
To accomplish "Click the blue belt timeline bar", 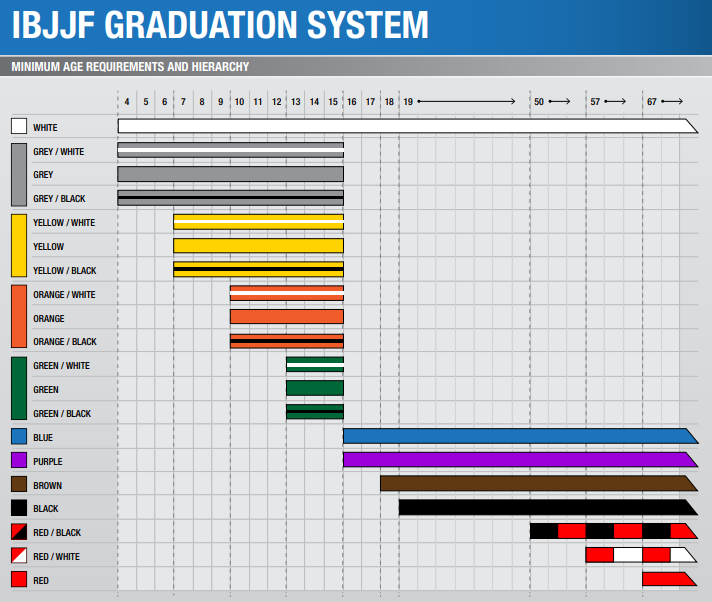I will click(x=521, y=436).
